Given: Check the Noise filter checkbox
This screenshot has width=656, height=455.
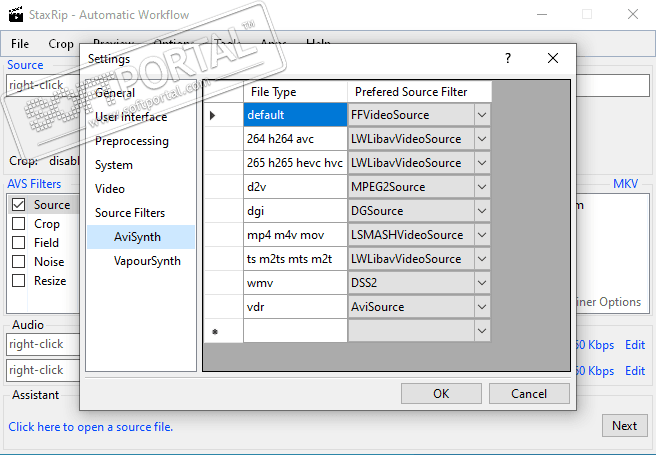Looking at the screenshot, I should point(18,262).
